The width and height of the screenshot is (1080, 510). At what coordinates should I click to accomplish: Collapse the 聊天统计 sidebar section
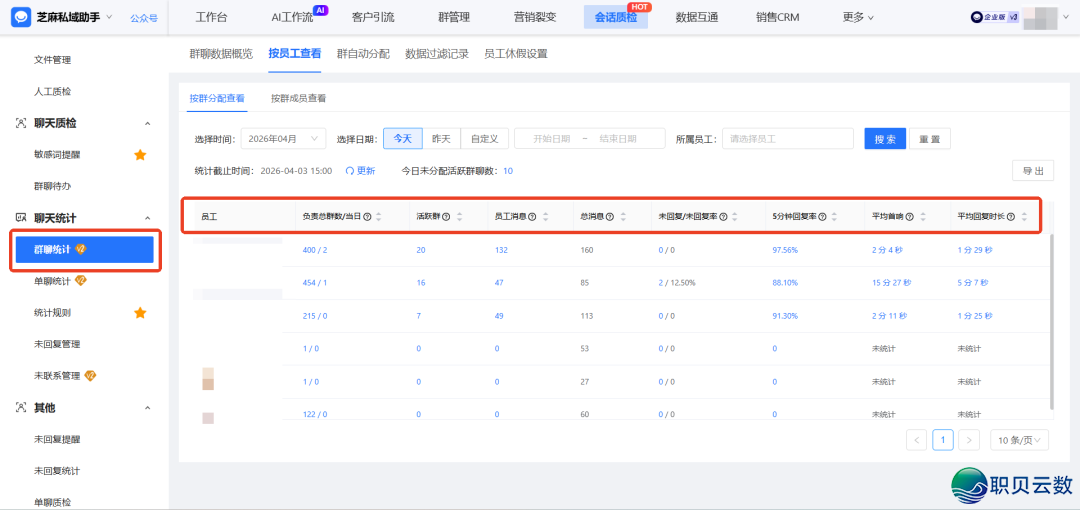147,218
